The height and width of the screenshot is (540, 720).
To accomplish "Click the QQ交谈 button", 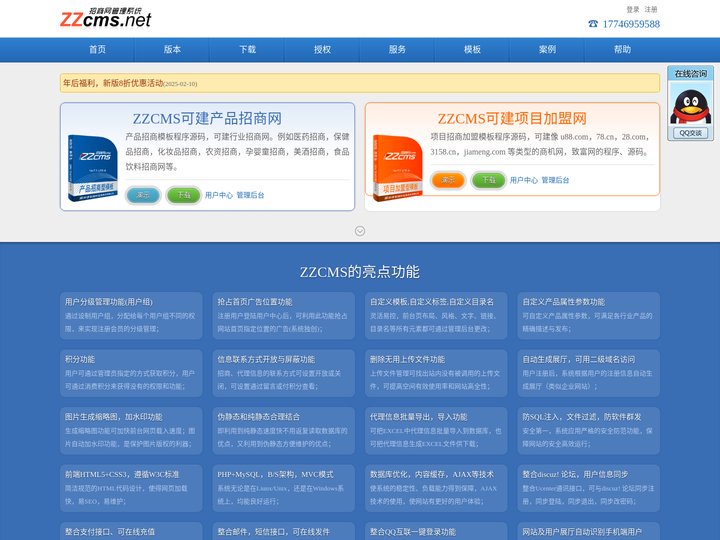I will pos(690,133).
